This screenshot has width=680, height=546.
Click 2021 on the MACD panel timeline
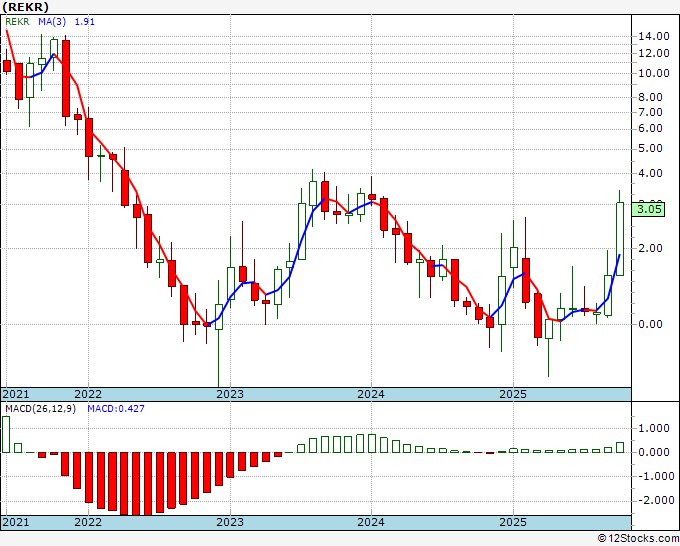(x=16, y=522)
